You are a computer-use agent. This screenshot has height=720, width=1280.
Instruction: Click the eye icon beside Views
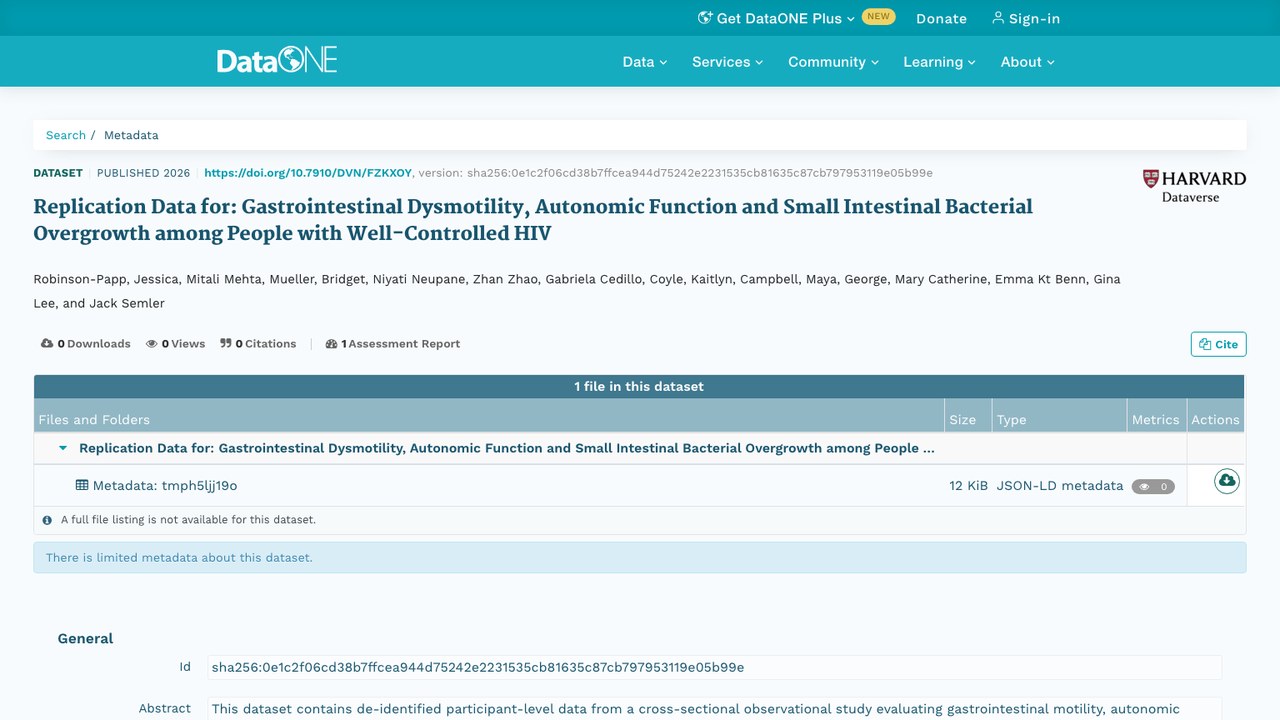(x=152, y=344)
